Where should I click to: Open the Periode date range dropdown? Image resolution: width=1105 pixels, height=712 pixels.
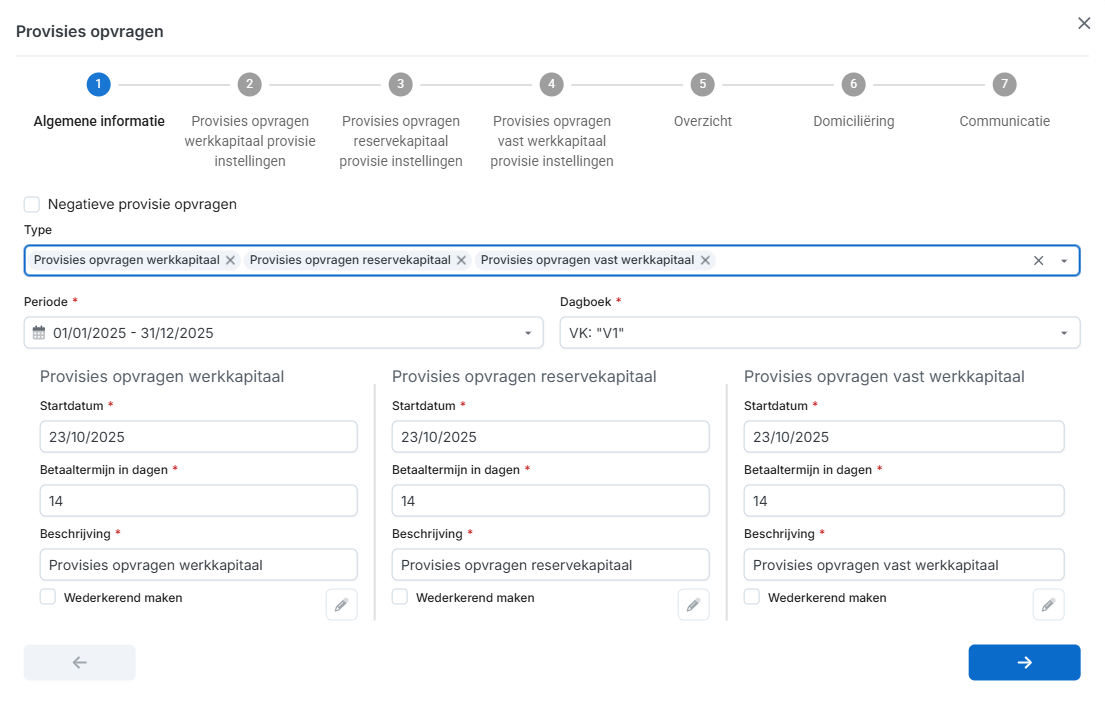pos(528,333)
